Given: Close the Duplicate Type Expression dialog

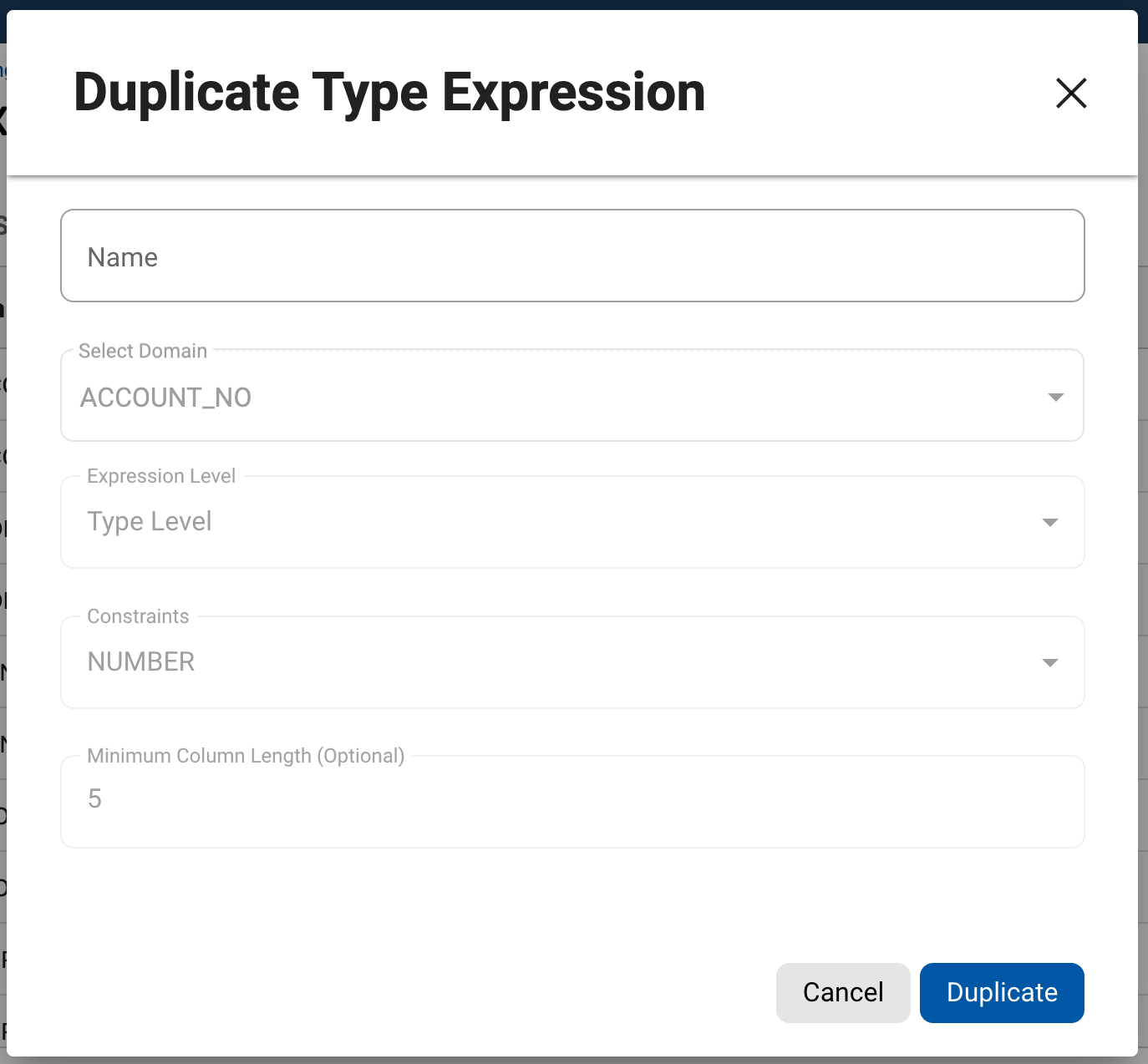Looking at the screenshot, I should 1070,93.
